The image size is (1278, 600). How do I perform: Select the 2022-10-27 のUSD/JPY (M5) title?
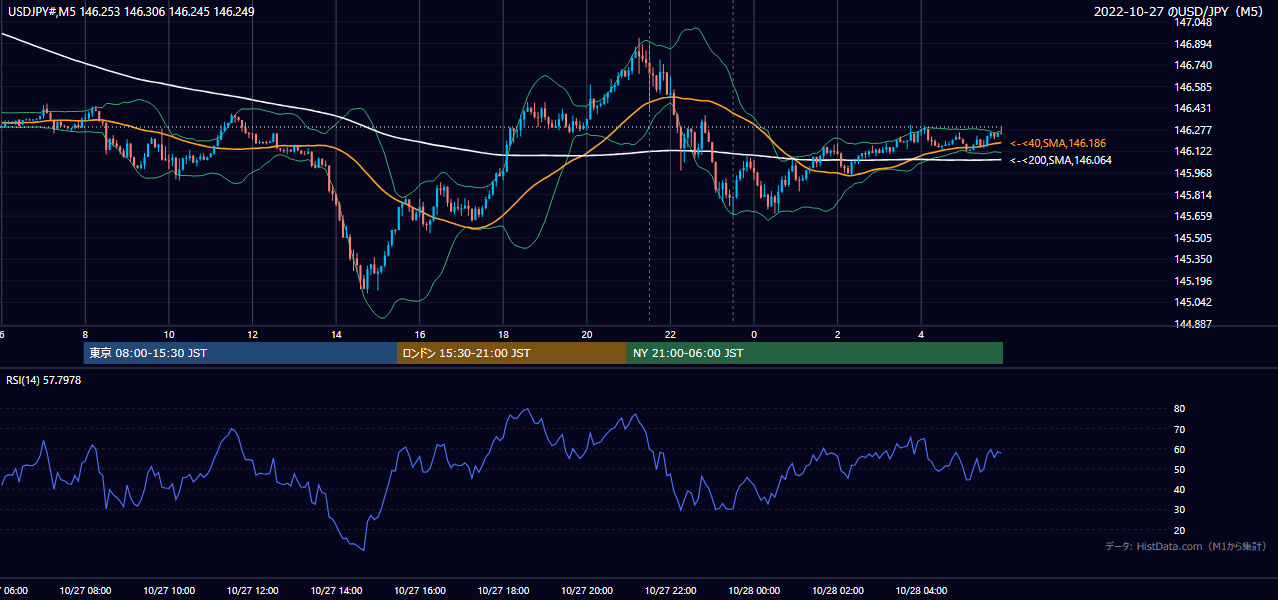(1180, 11)
